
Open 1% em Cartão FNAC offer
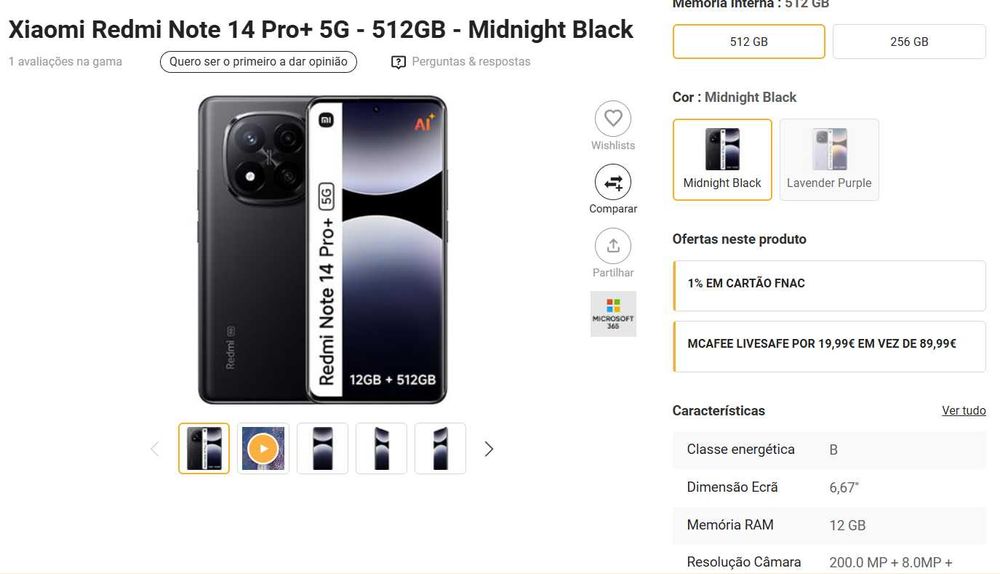click(x=829, y=284)
